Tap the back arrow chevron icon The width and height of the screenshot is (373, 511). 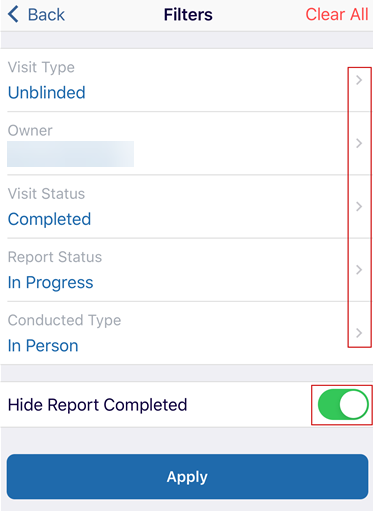click(x=13, y=15)
